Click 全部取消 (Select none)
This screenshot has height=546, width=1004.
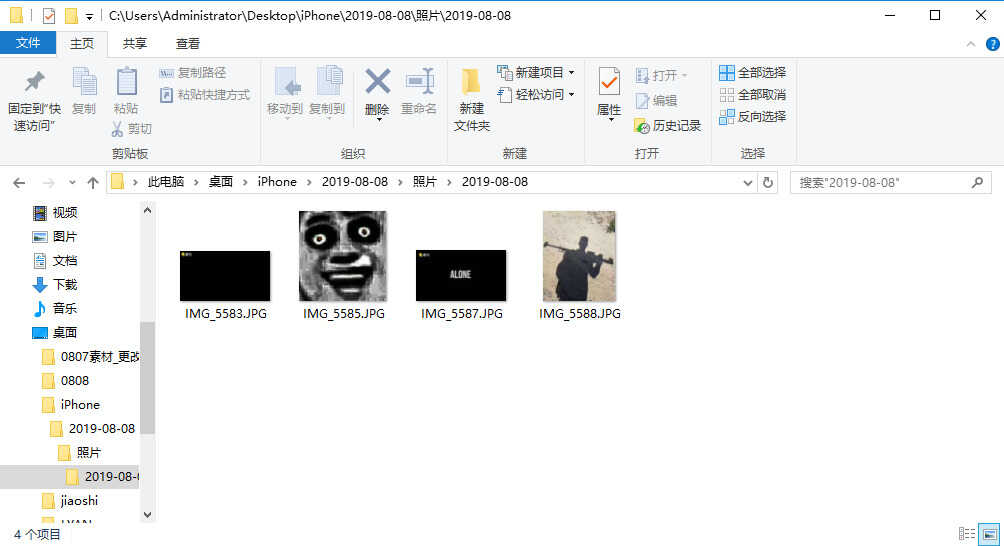click(752, 95)
